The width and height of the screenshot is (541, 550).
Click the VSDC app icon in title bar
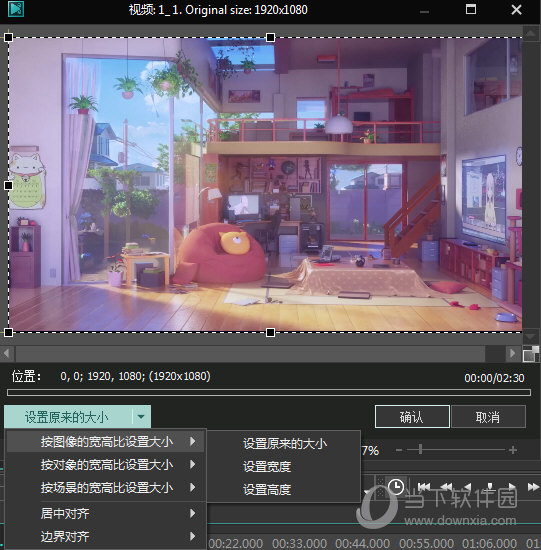16,9
